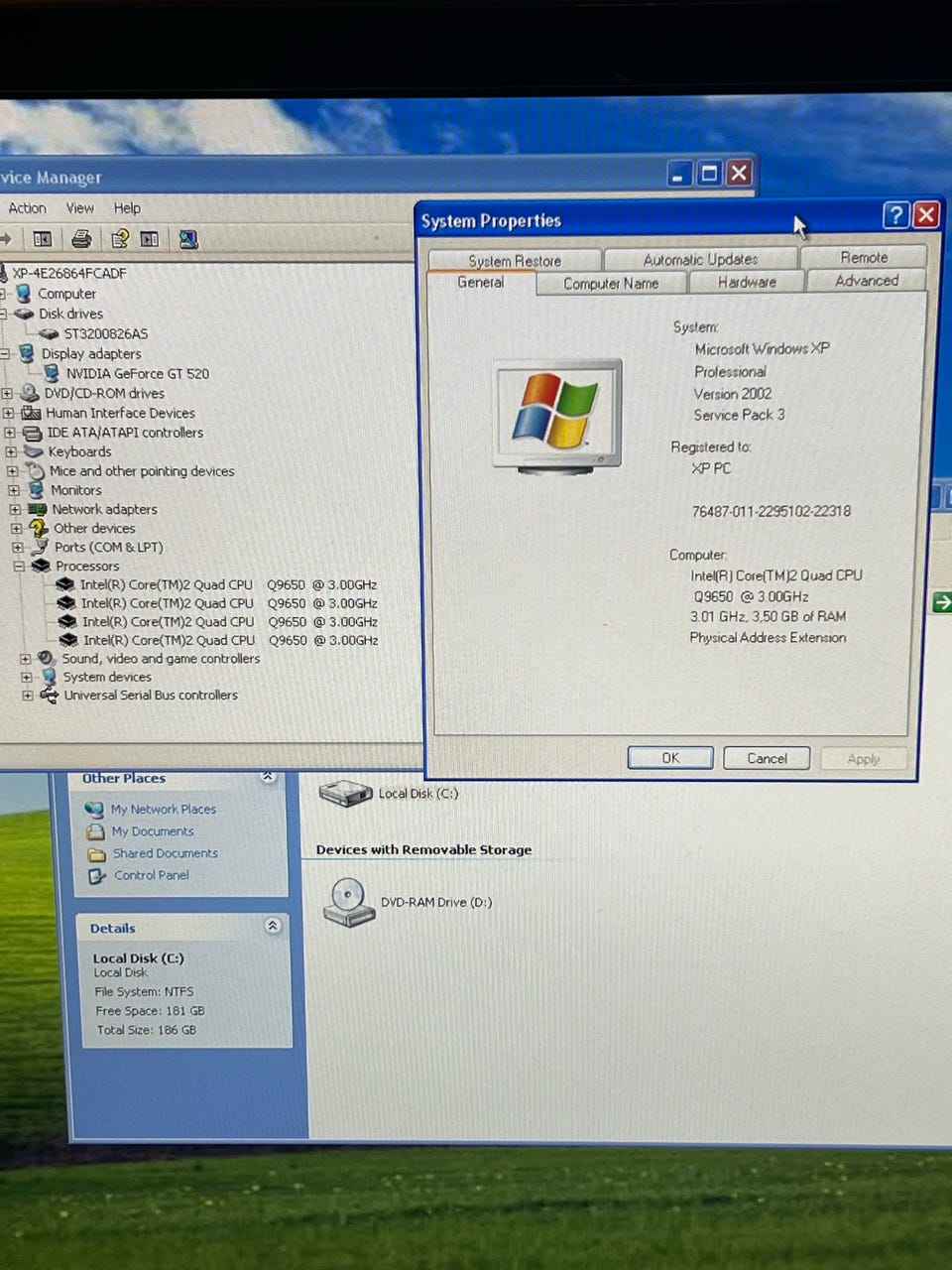Click the Sound, video and game controllers icon
This screenshot has height=1270, width=952.
click(x=46, y=658)
